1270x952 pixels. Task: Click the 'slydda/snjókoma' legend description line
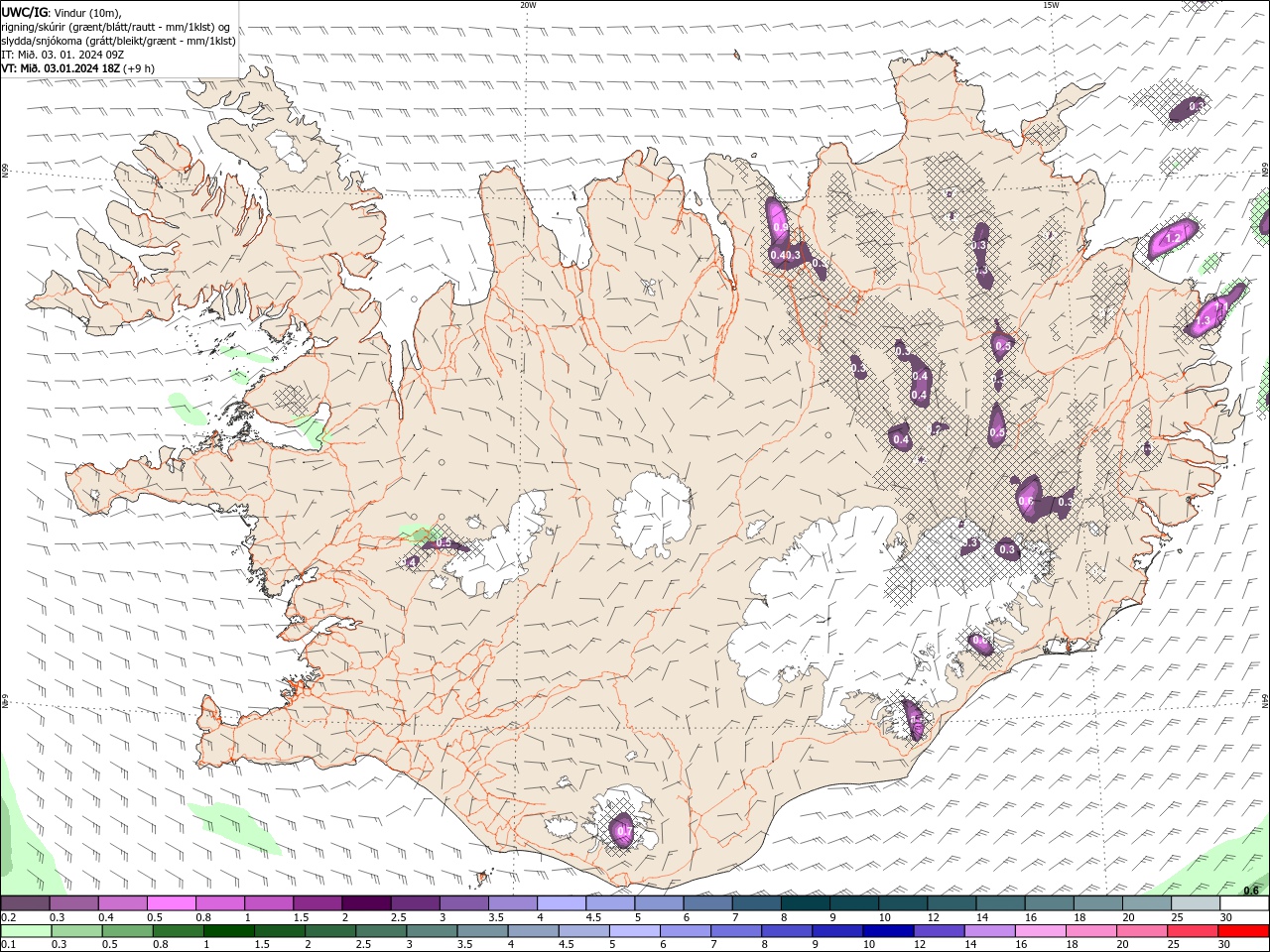[119, 41]
